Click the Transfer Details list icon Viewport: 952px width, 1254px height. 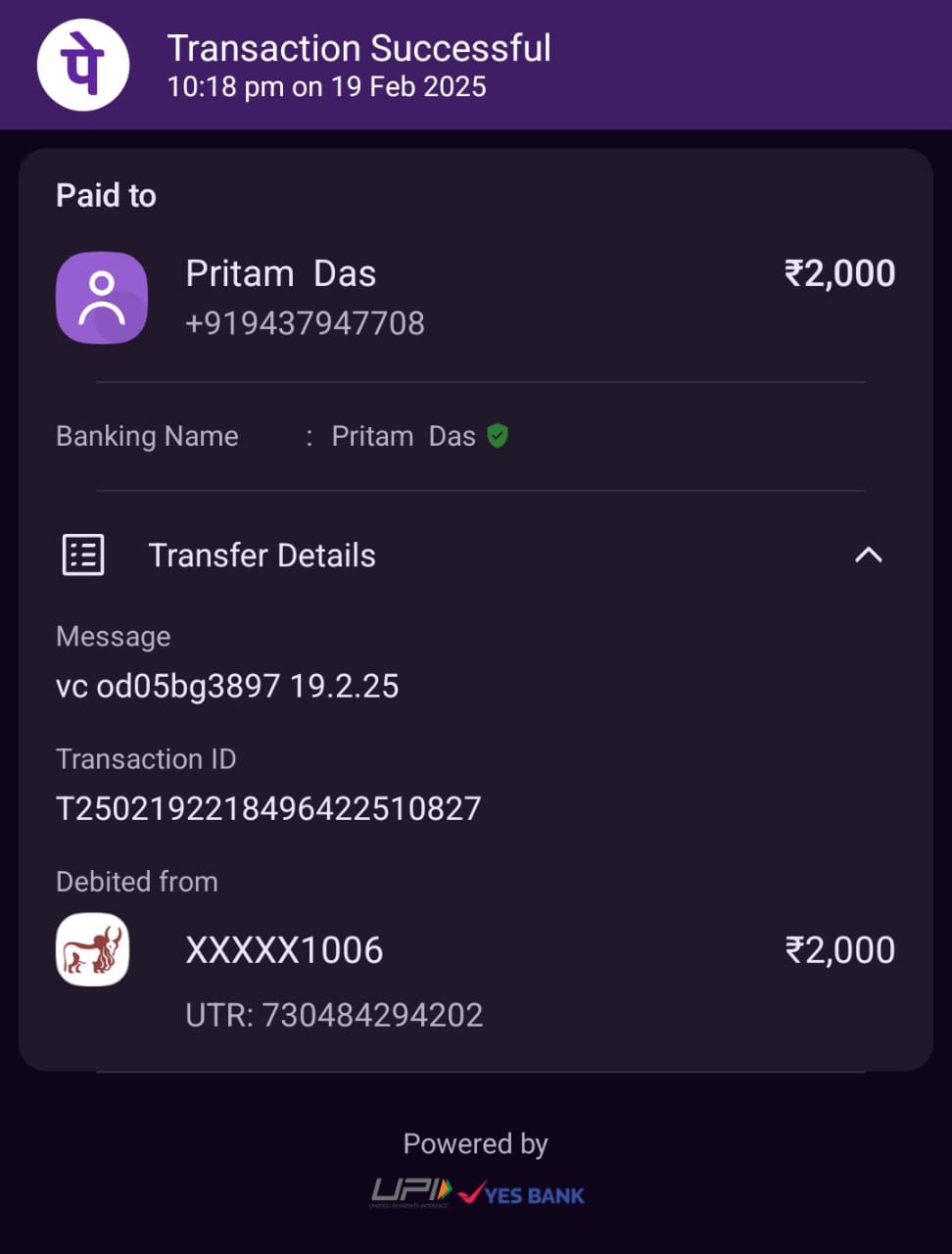[83, 555]
